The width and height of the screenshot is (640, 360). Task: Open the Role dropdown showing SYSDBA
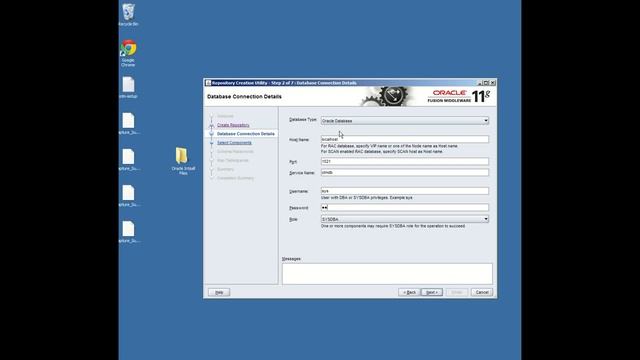click(x=404, y=219)
